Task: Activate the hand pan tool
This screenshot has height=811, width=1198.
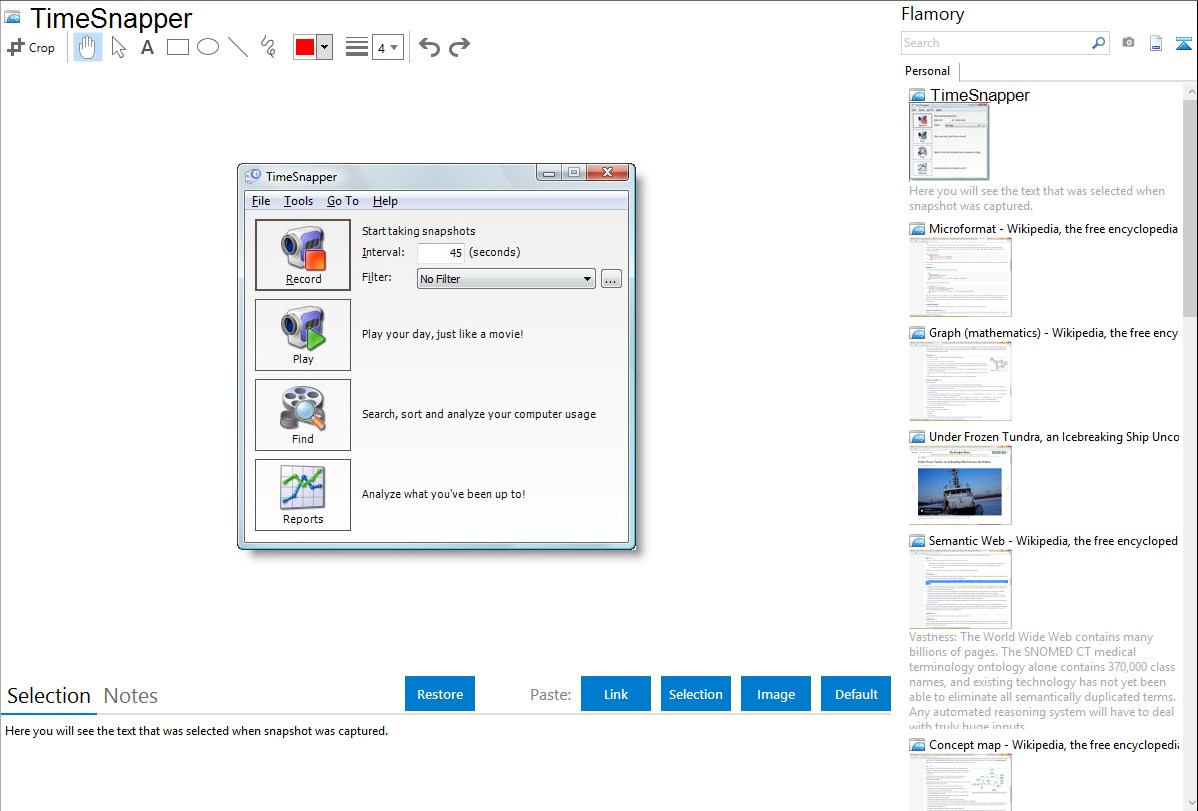Action: click(x=88, y=47)
